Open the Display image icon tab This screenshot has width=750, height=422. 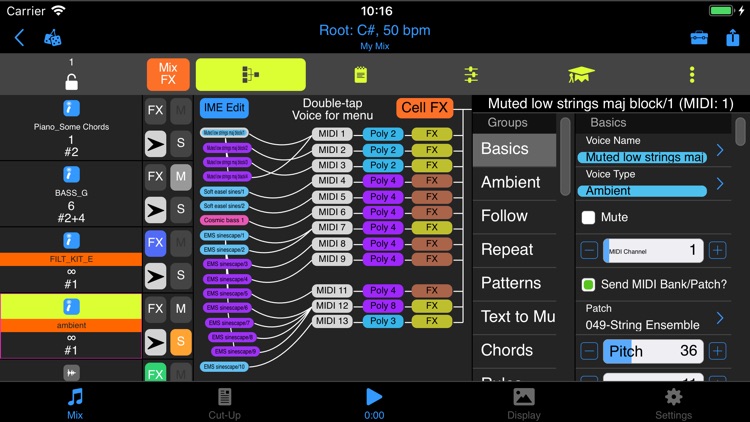point(524,403)
